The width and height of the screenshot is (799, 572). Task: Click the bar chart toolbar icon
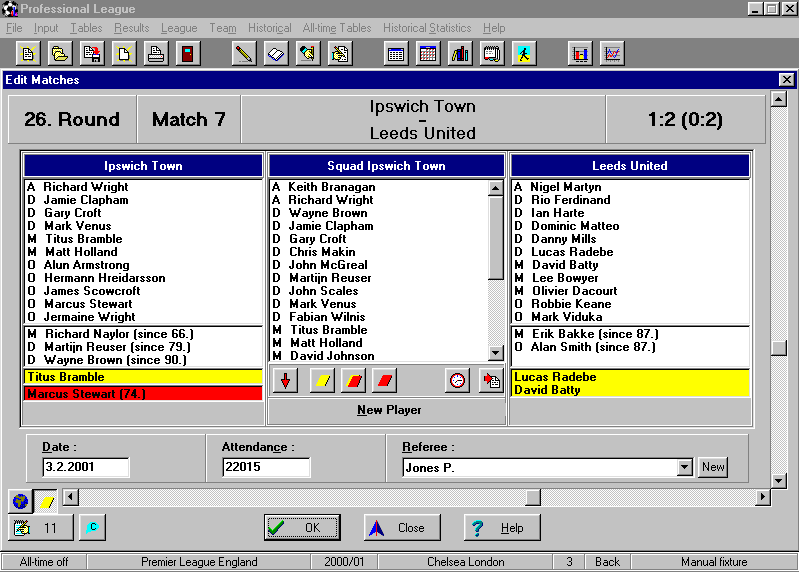click(x=580, y=53)
